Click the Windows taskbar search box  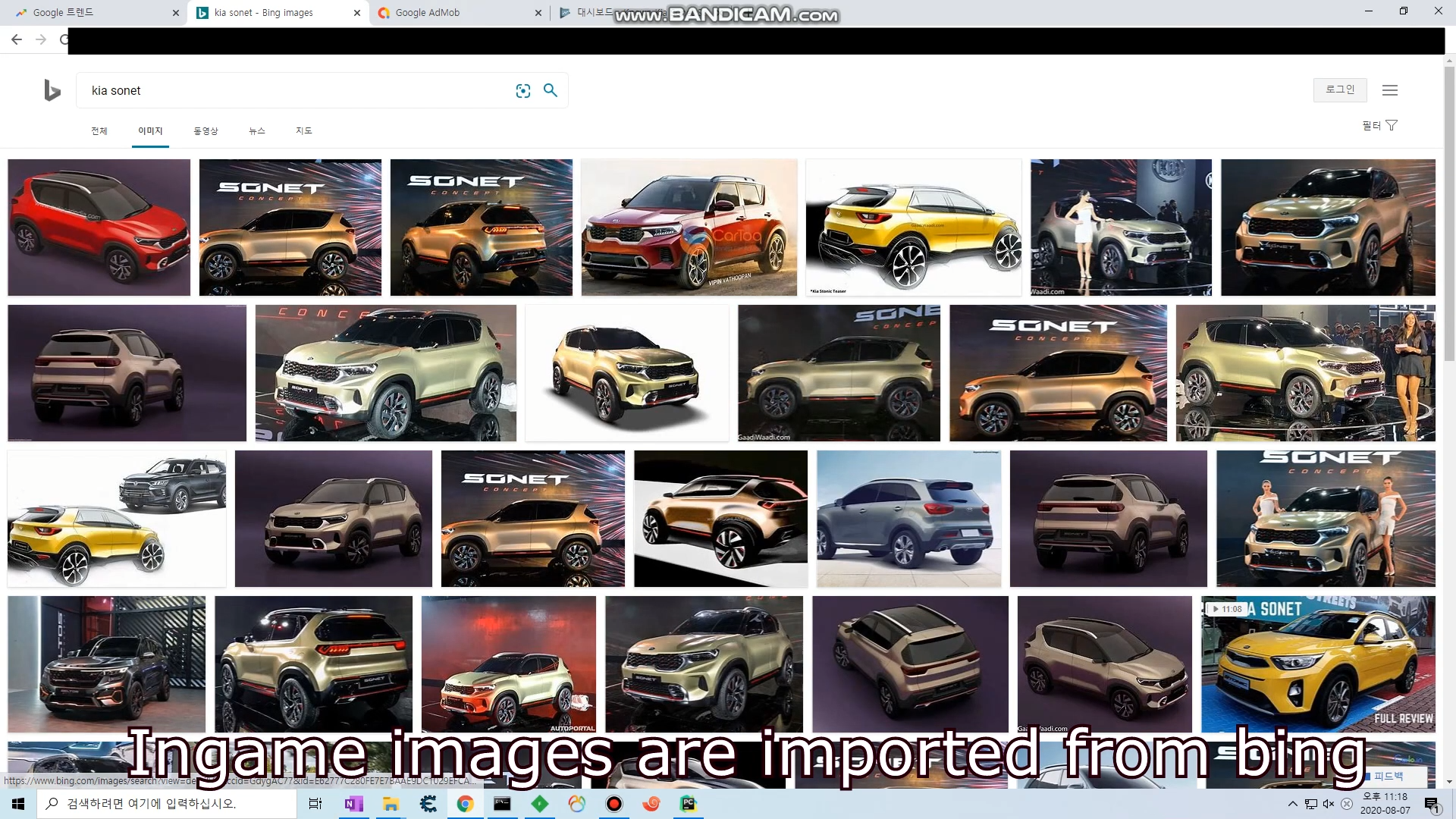click(x=167, y=803)
